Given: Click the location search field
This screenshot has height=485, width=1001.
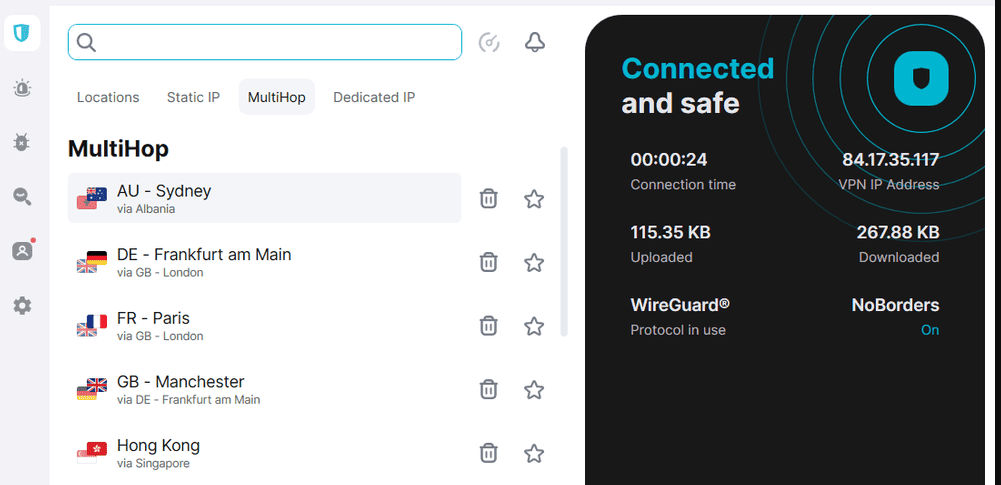Looking at the screenshot, I should point(264,42).
